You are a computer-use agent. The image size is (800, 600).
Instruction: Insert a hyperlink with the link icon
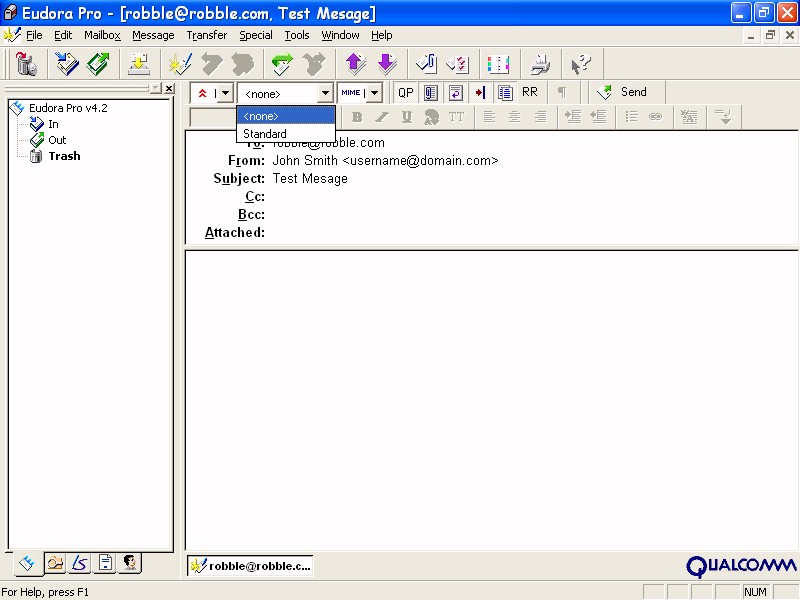(x=656, y=117)
